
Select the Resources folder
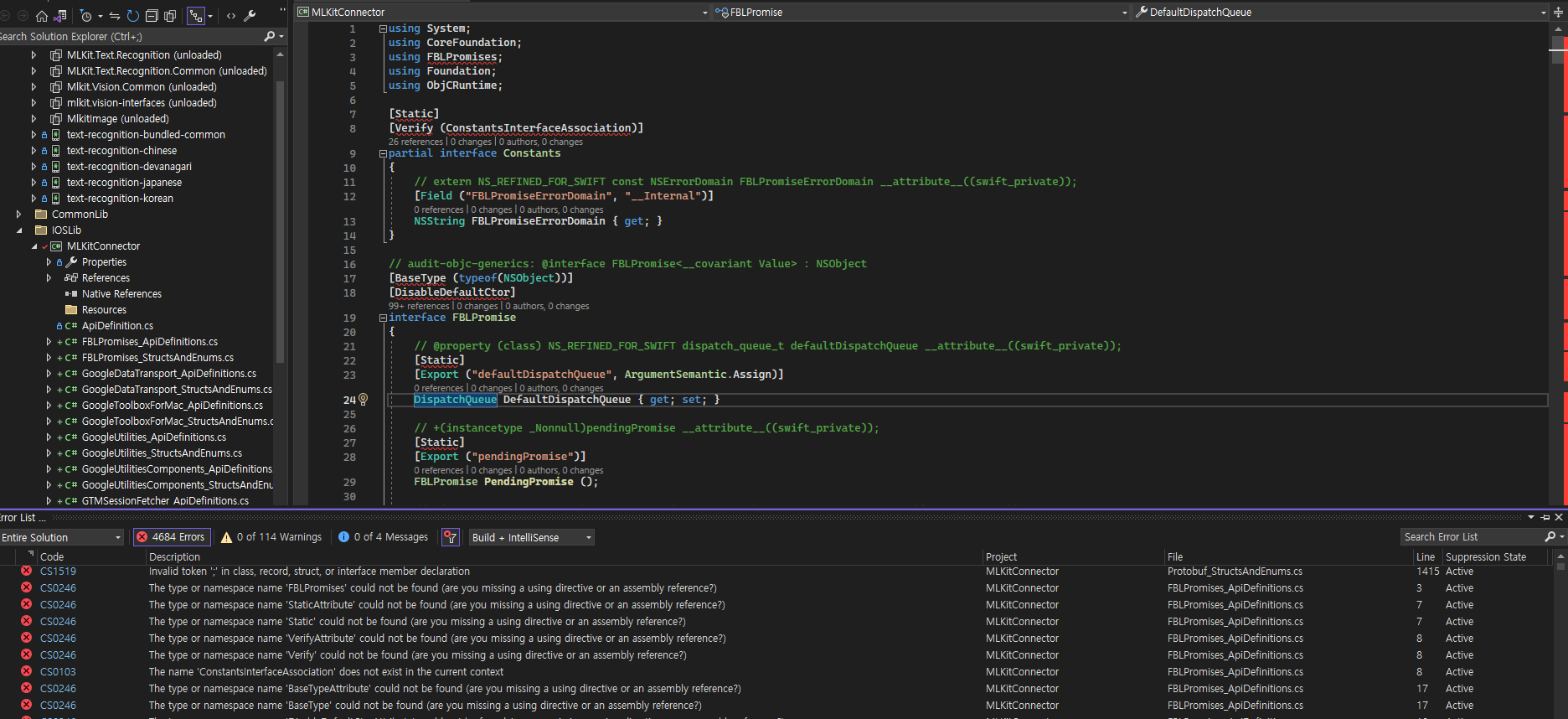(x=104, y=310)
